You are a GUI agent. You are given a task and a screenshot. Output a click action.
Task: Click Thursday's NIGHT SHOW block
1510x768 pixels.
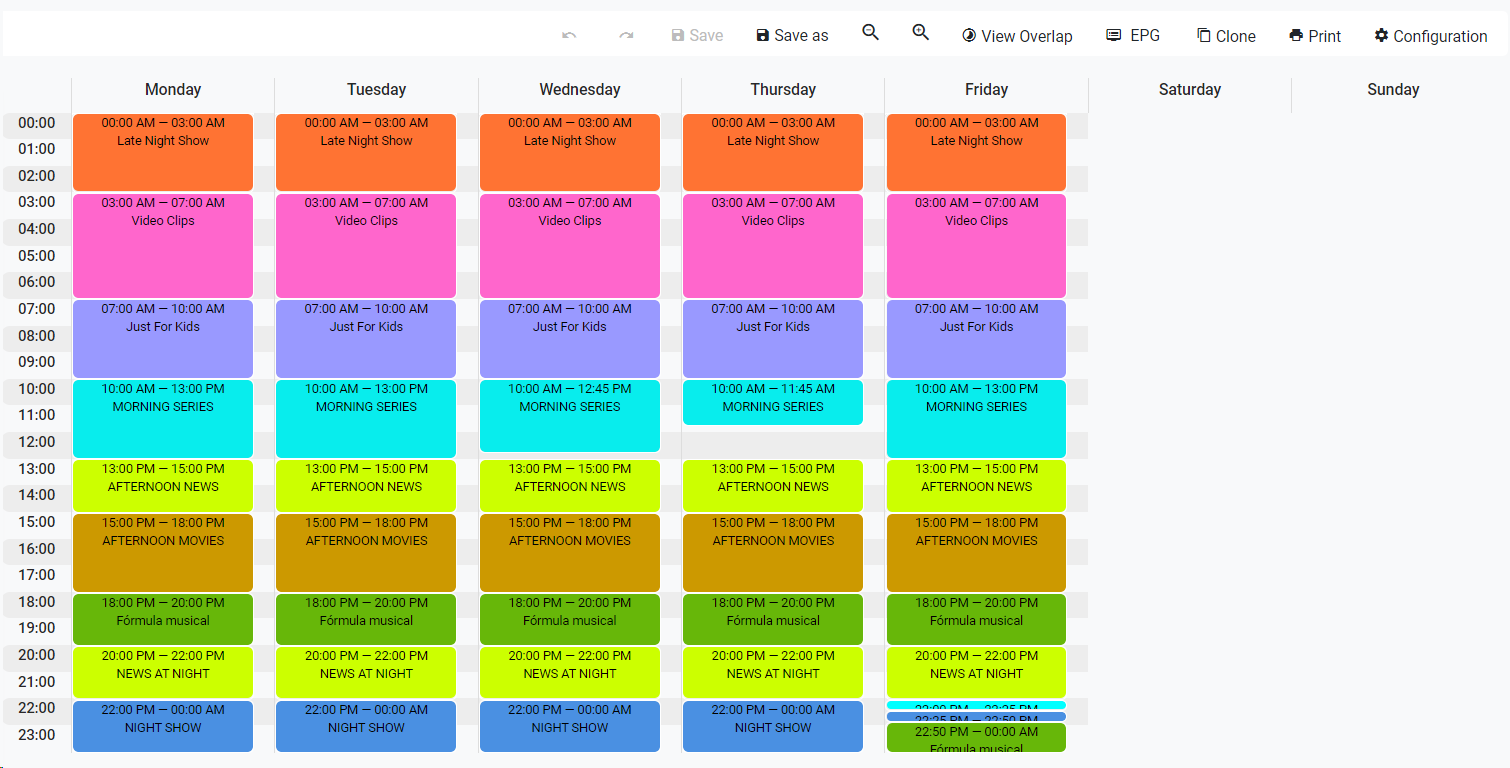point(773,727)
